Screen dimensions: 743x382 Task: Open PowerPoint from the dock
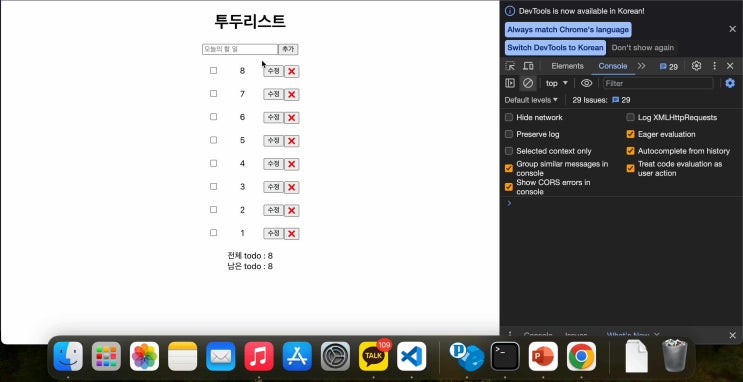(x=543, y=356)
